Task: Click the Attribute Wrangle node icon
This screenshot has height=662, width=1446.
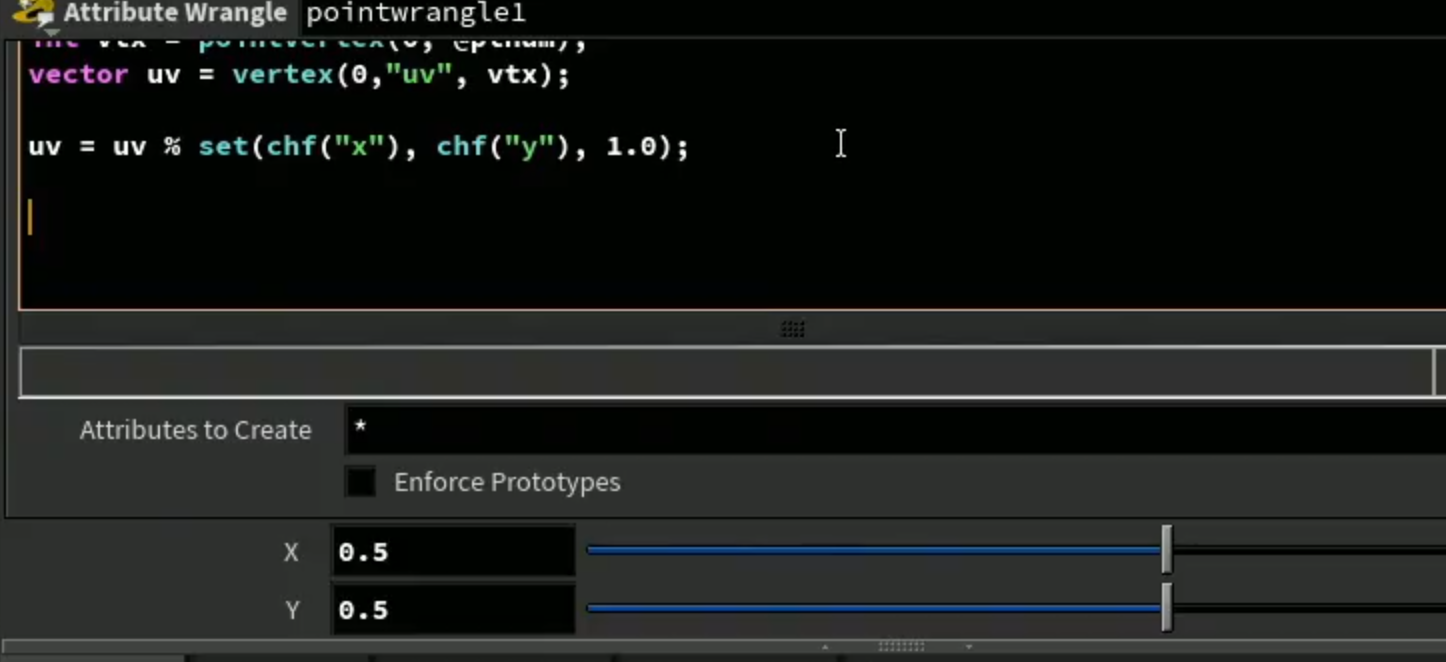Action: coord(32,13)
